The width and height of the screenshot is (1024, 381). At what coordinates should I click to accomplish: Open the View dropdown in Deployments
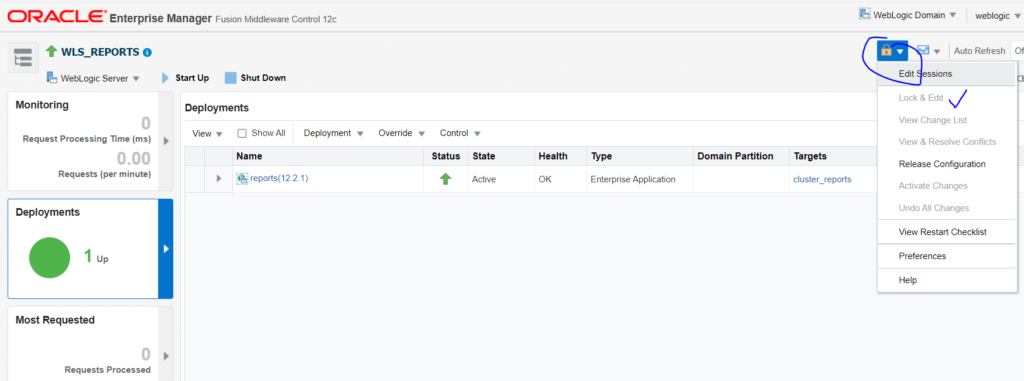coord(208,133)
